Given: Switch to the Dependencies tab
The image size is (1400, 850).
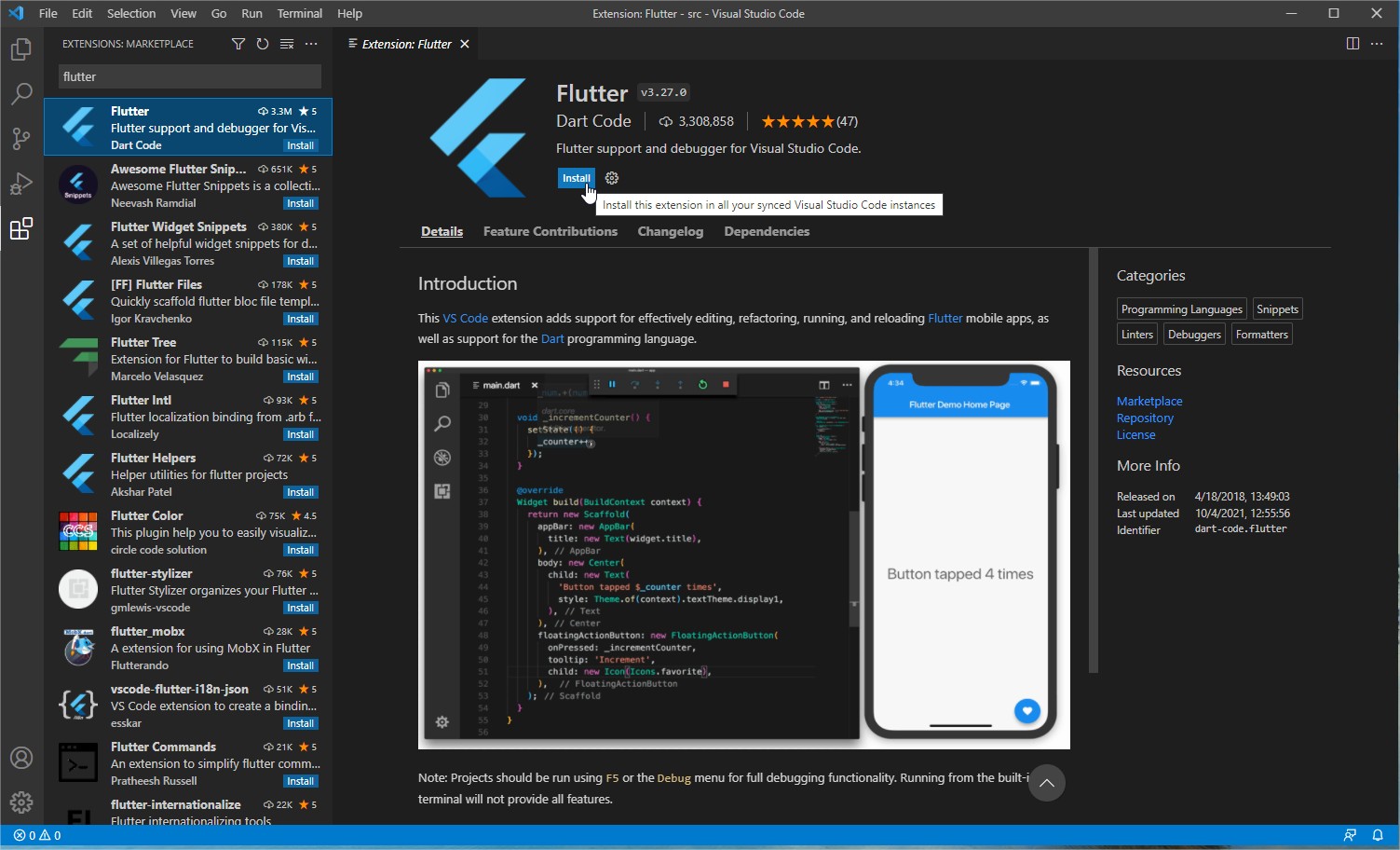Looking at the screenshot, I should pyautogui.click(x=767, y=231).
